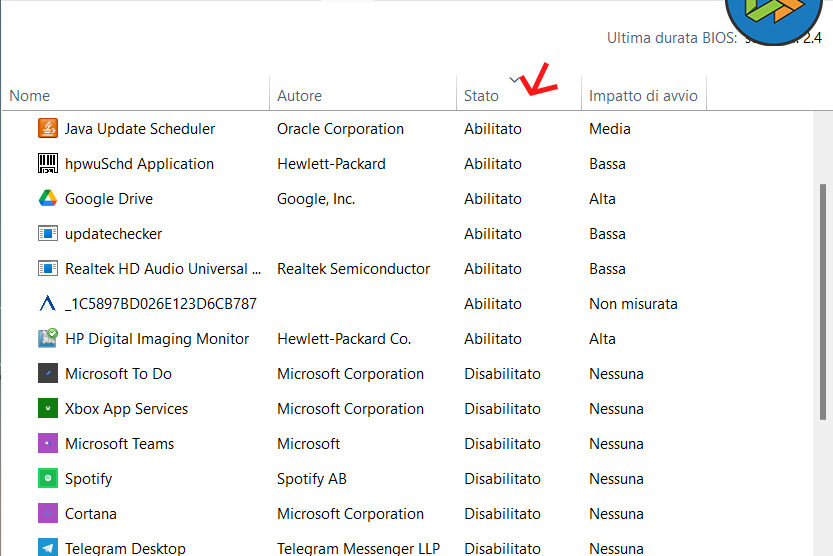Click the hpwuSchd Application barcode icon
Image resolution: width=833 pixels, height=556 pixels.
(48, 164)
